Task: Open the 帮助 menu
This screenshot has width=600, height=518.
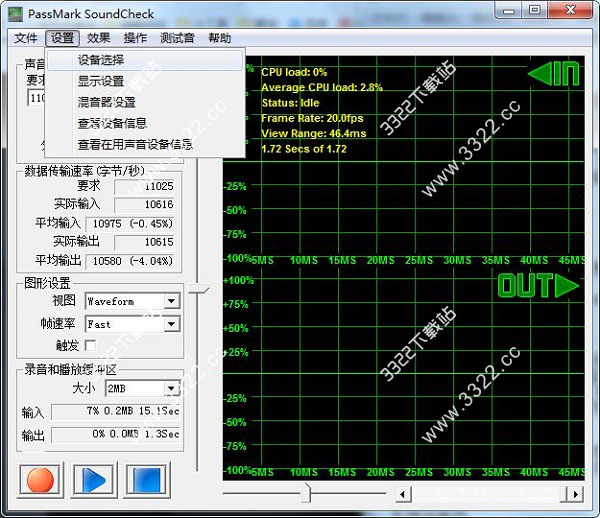Action: click(219, 38)
